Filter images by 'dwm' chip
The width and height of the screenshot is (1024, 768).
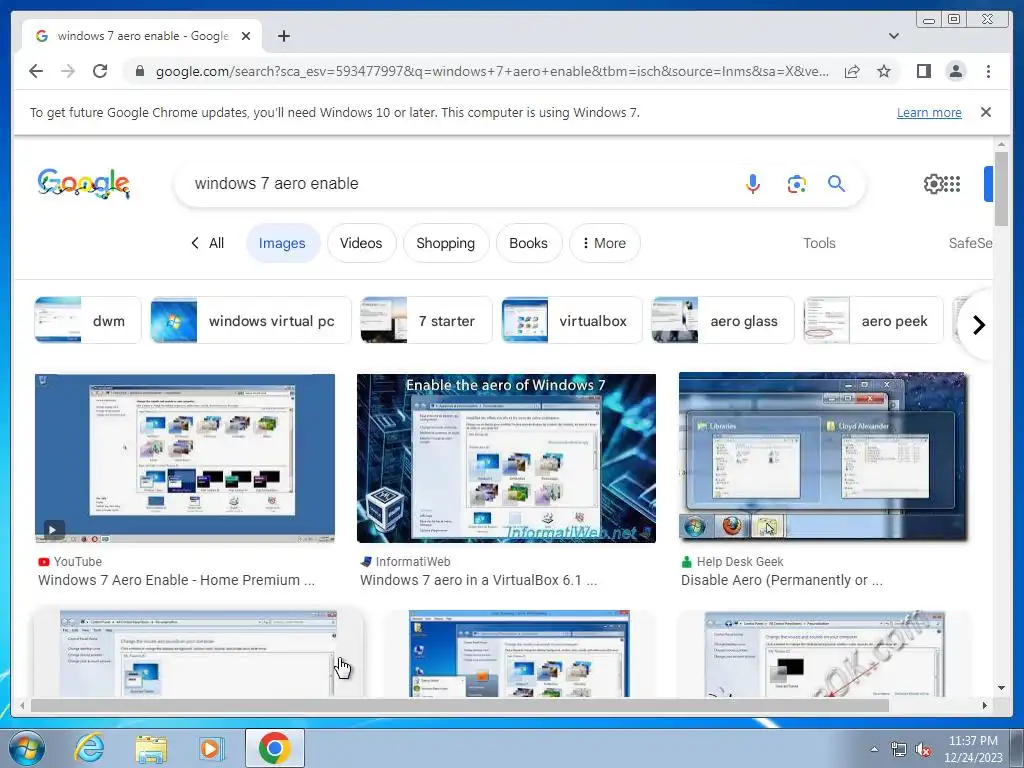(x=88, y=320)
